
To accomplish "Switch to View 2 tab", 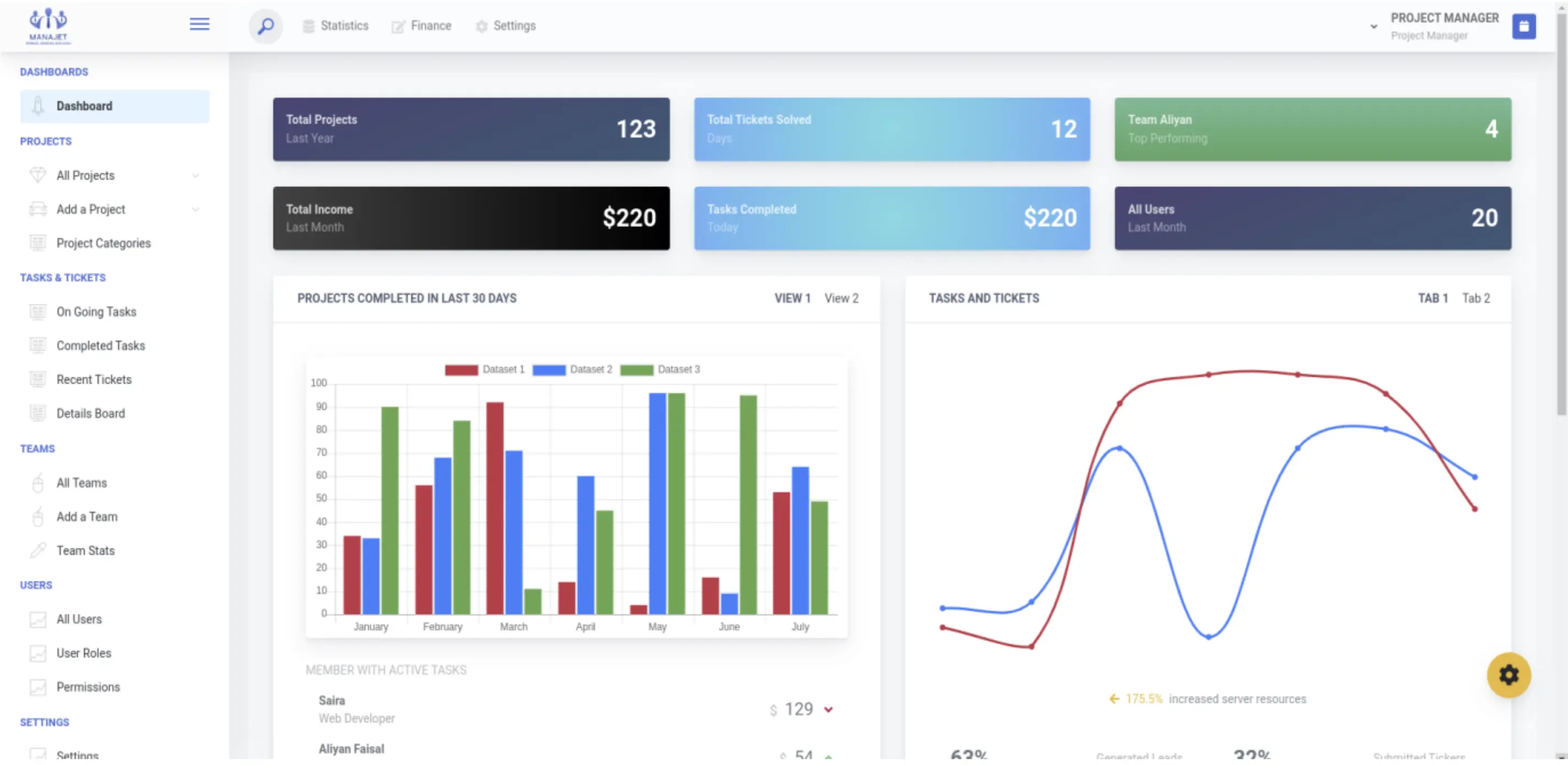I will click(841, 298).
